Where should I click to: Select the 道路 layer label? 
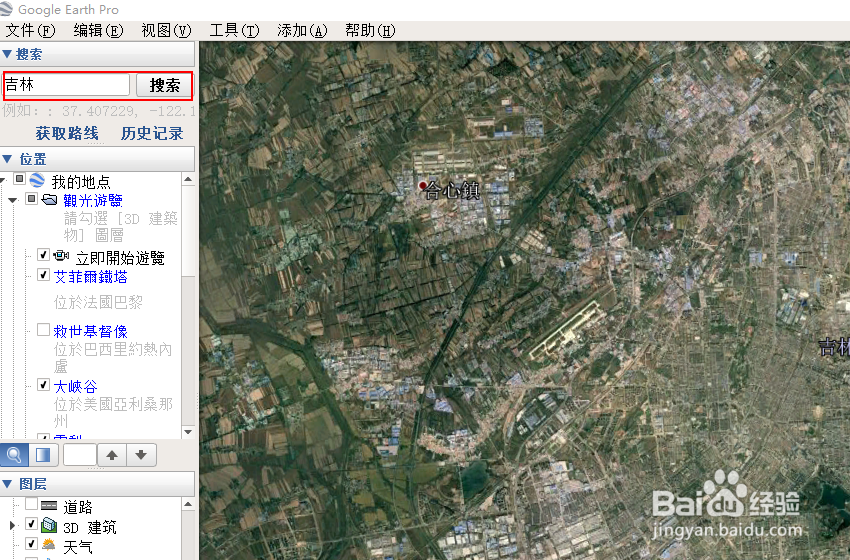pyautogui.click(x=78, y=507)
